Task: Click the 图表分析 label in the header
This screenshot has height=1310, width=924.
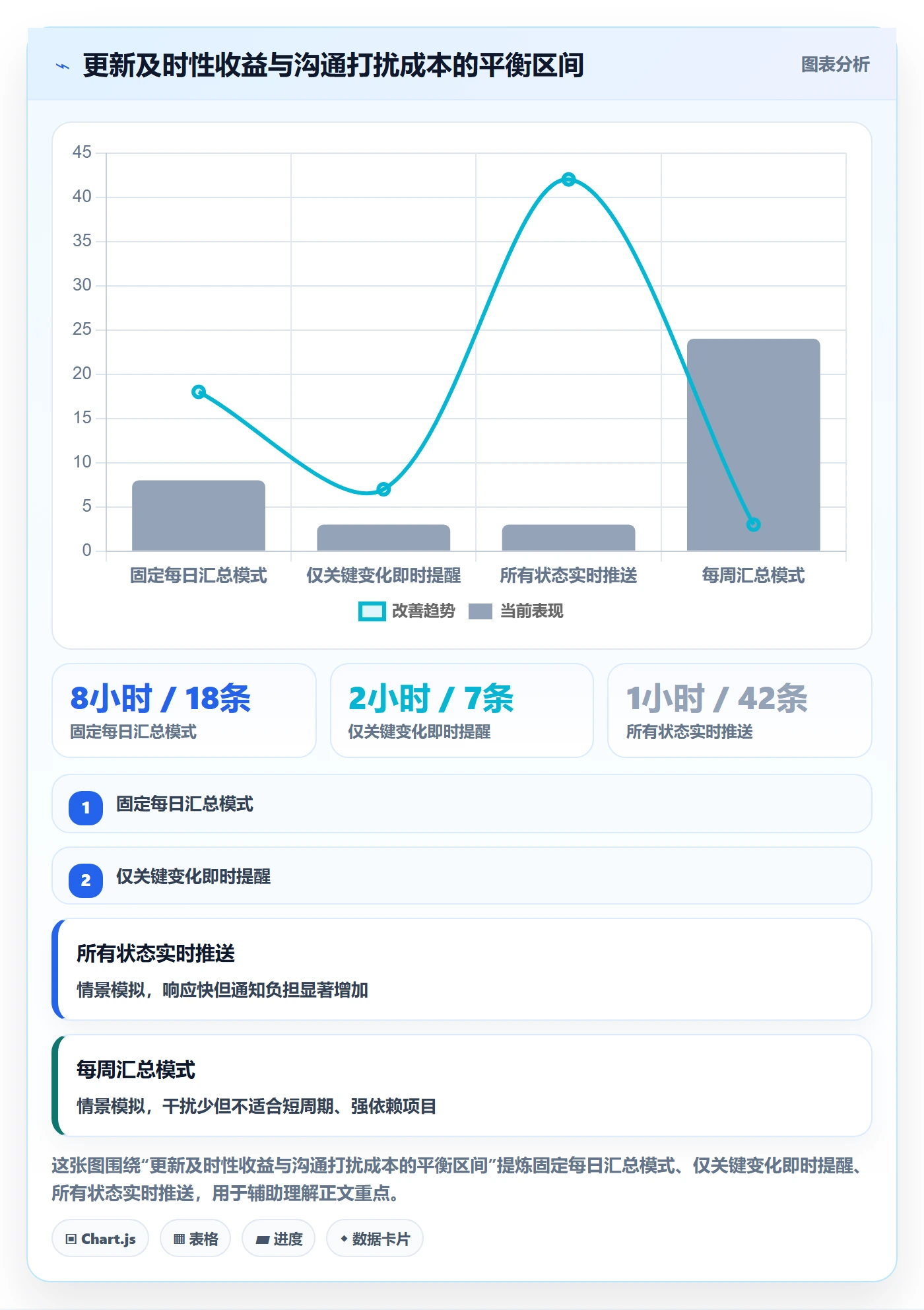Action: coord(835,65)
